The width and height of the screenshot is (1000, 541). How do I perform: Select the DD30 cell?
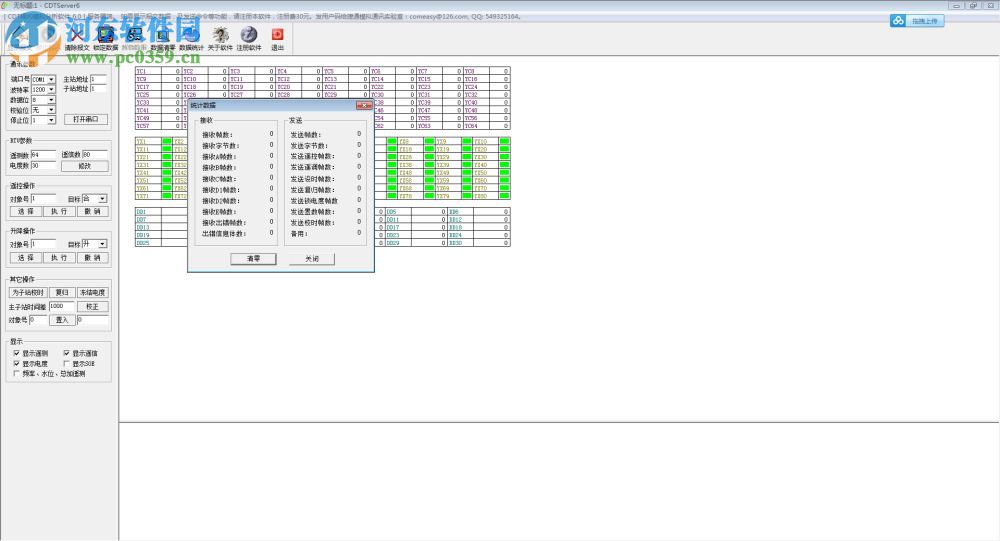pyautogui.click(x=460, y=243)
